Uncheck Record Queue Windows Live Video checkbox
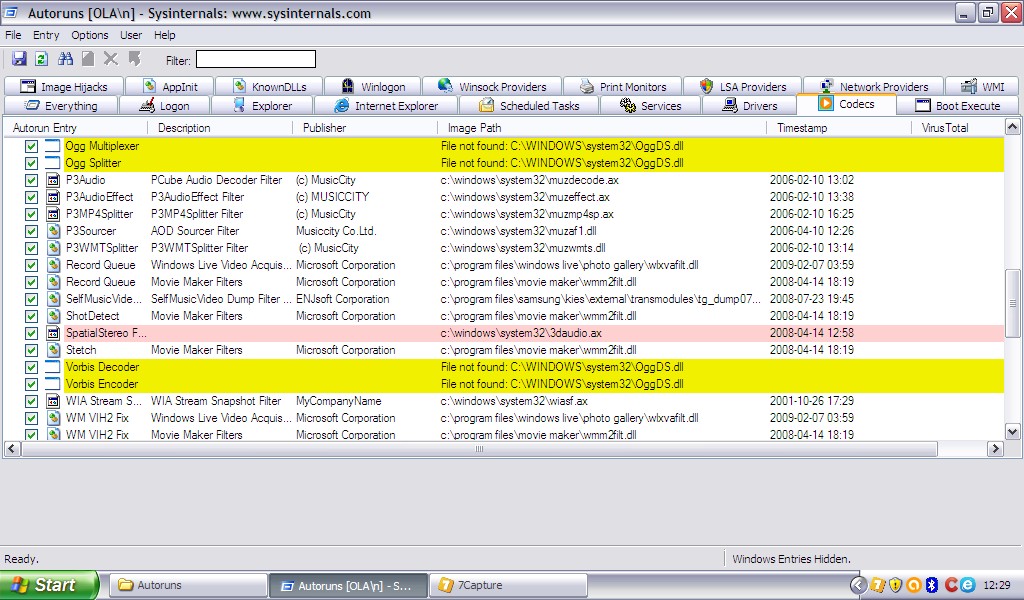 point(31,265)
